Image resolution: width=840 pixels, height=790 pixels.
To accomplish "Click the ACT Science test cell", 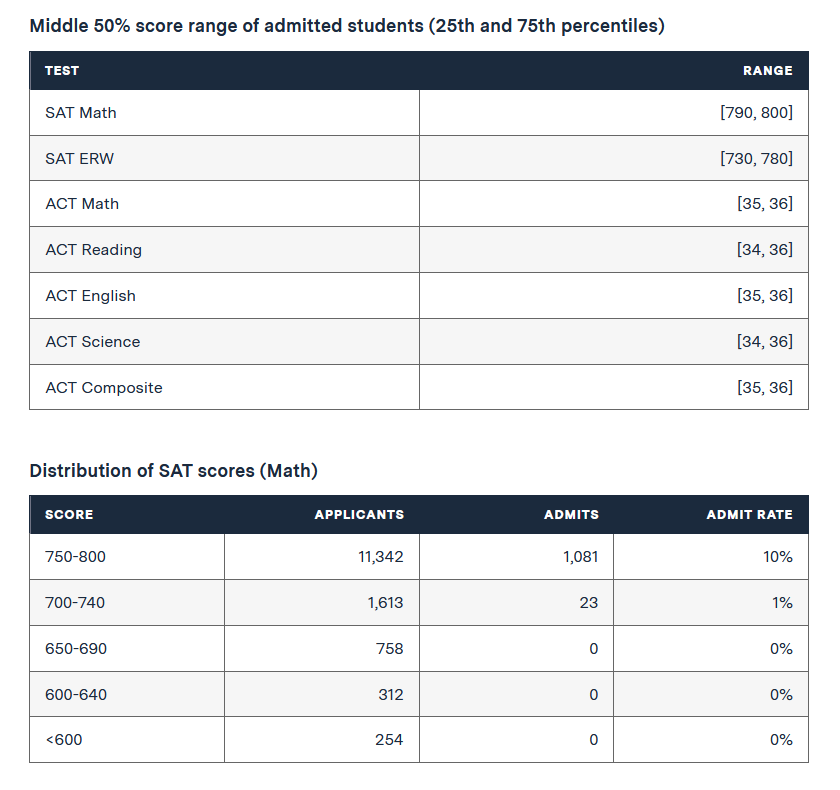I will pos(224,342).
